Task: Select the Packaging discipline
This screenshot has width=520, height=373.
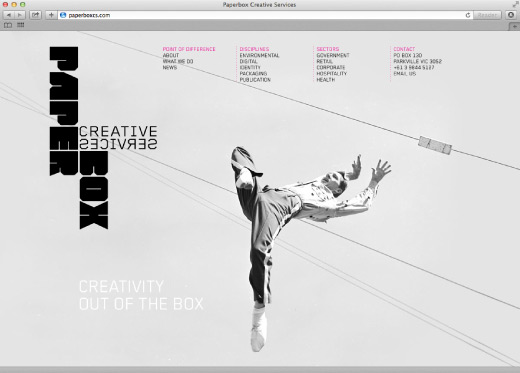Action: point(253,73)
